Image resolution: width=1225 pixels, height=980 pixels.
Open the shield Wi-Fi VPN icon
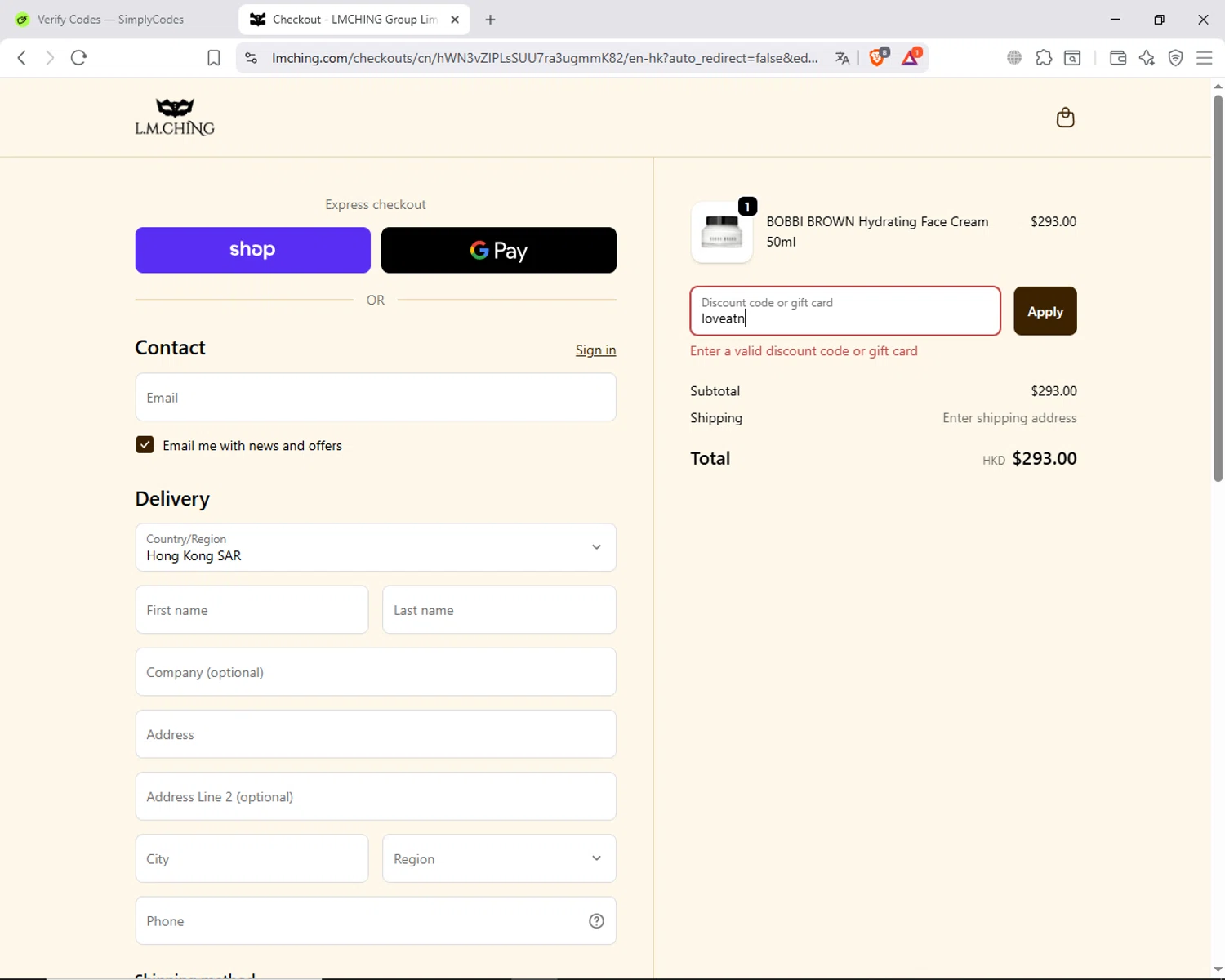pyautogui.click(x=1176, y=58)
